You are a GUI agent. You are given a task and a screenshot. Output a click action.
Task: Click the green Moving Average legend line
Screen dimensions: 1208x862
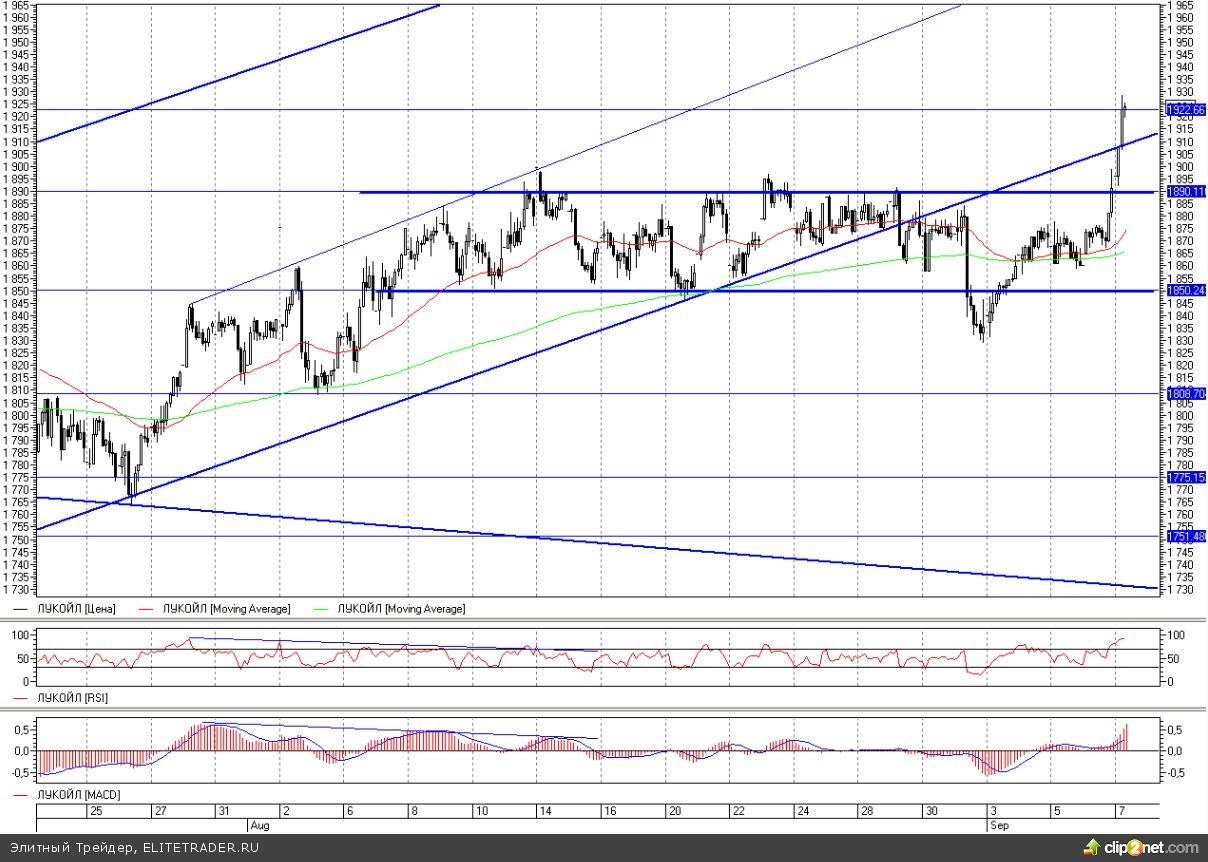[326, 608]
